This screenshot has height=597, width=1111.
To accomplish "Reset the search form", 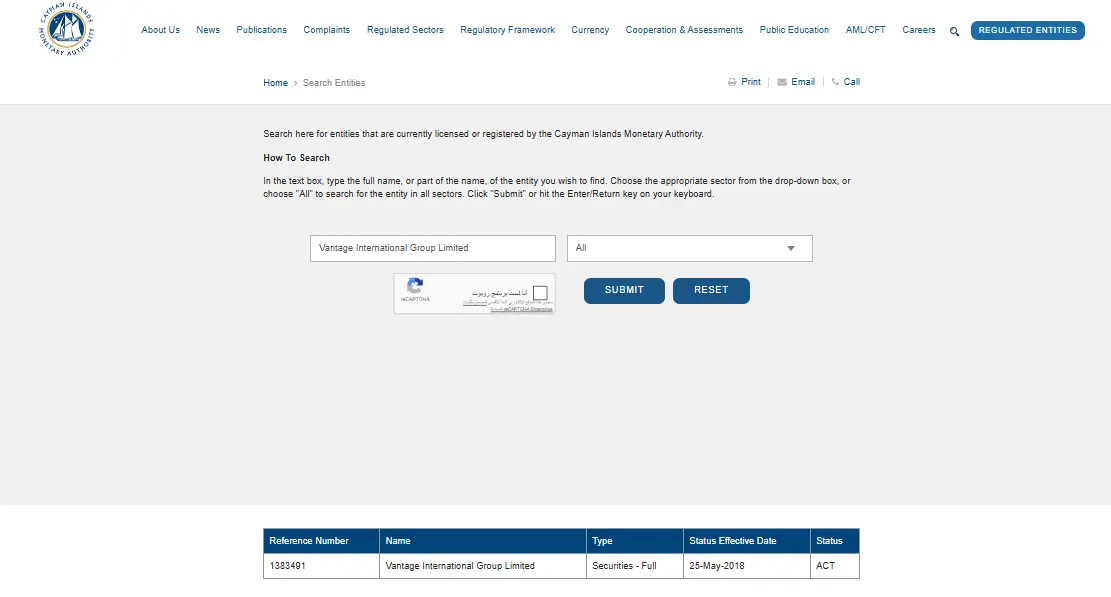I will coord(711,290).
